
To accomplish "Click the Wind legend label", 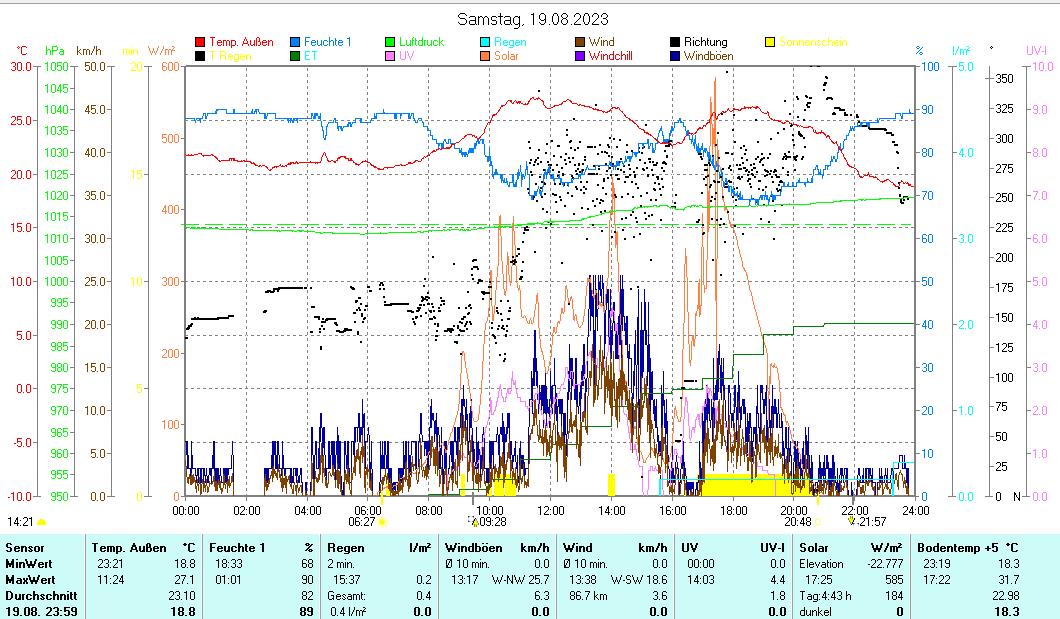I will pyautogui.click(x=602, y=42).
